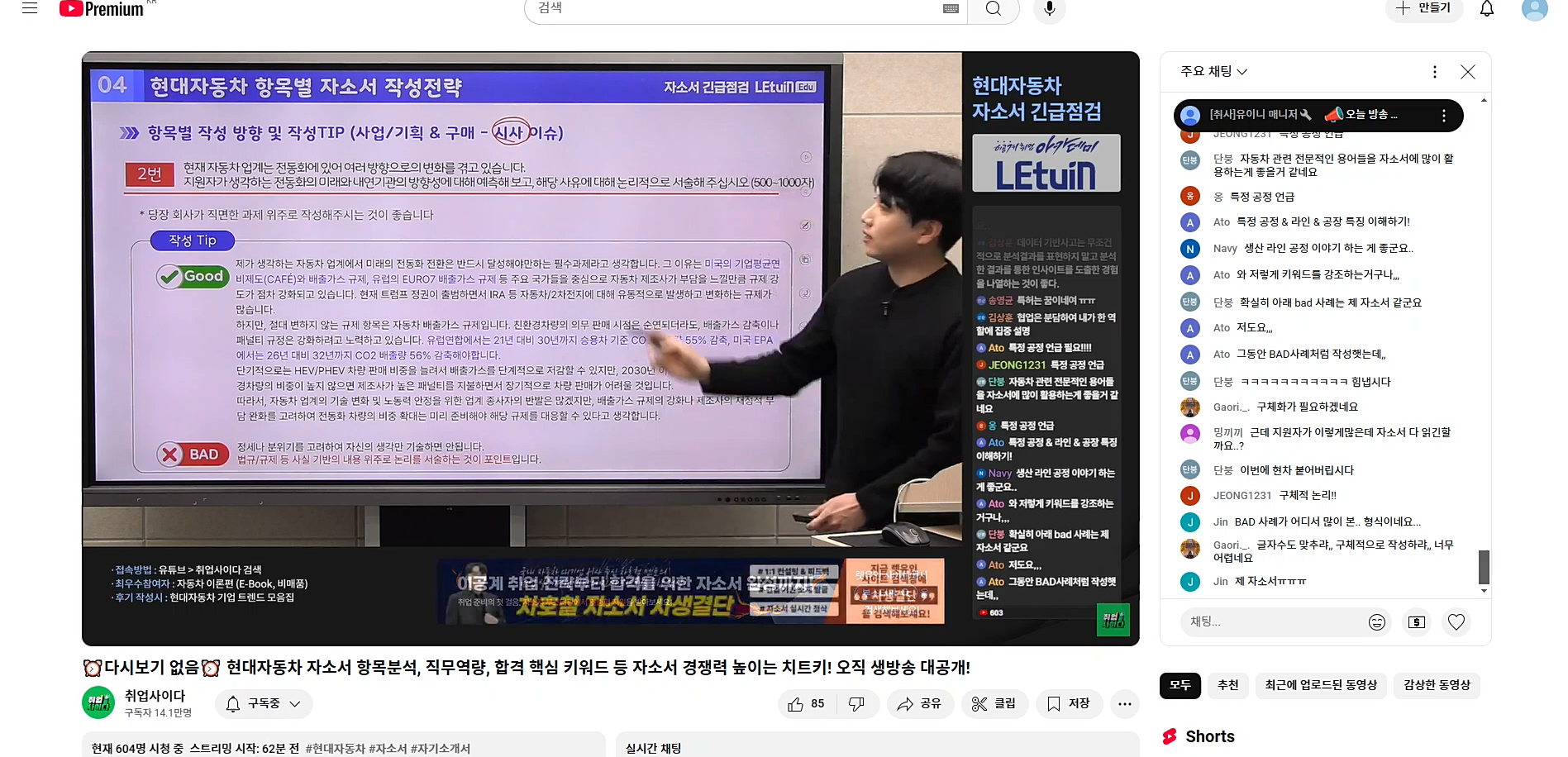Viewport: 1568px width, 757px height.
Task: Click Navy's chat avatar
Action: tap(1189, 248)
